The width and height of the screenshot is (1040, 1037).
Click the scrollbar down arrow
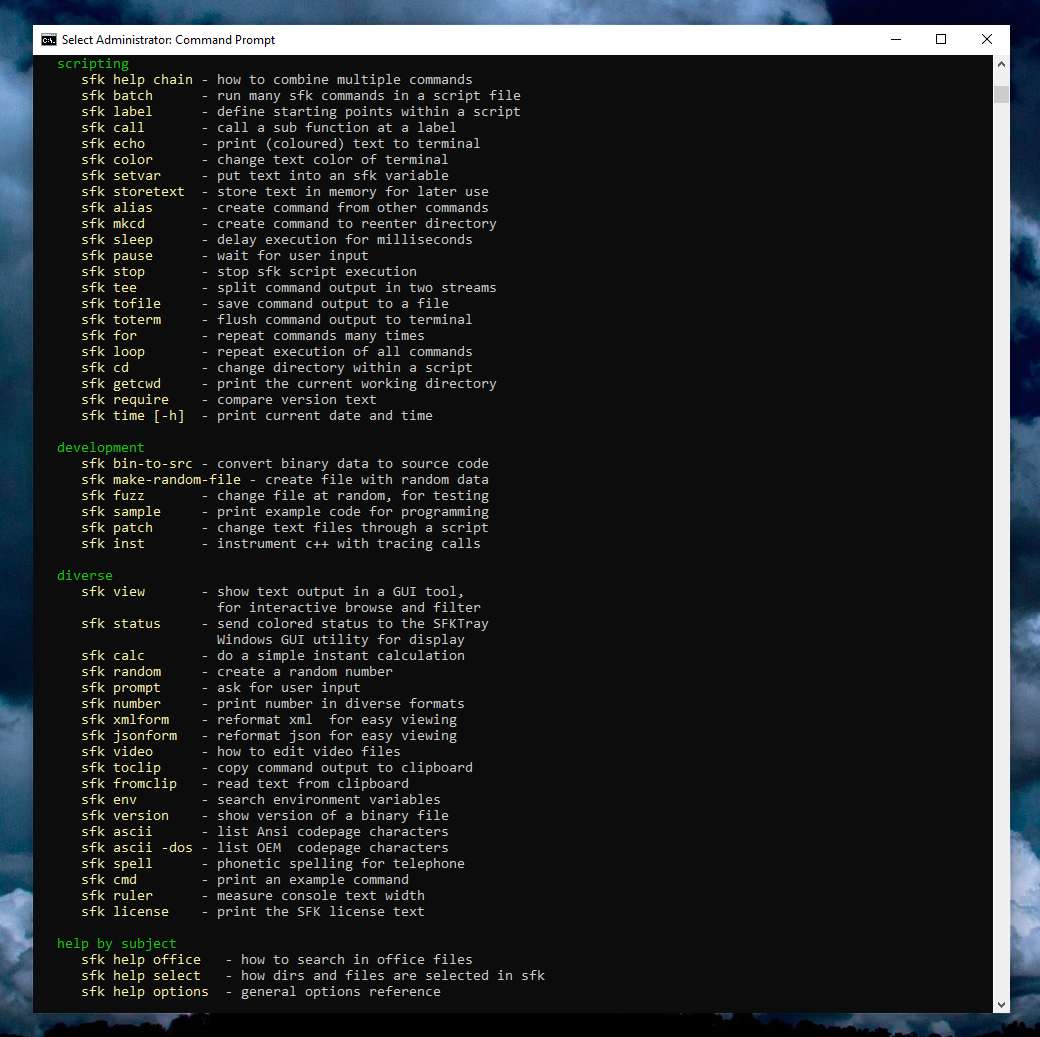pyautogui.click(x=1001, y=1004)
